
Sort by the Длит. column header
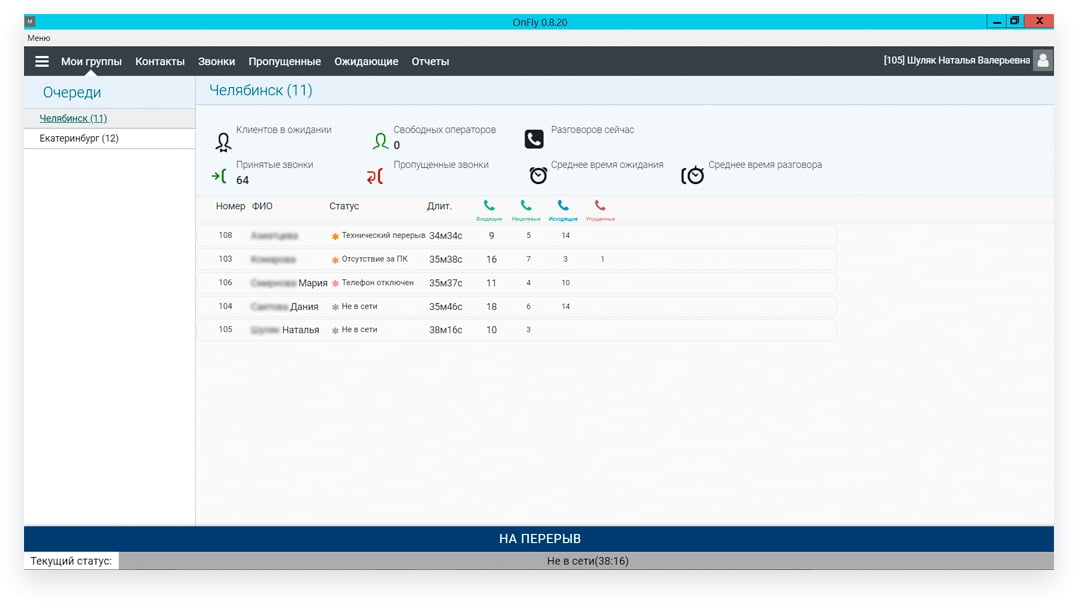439,206
